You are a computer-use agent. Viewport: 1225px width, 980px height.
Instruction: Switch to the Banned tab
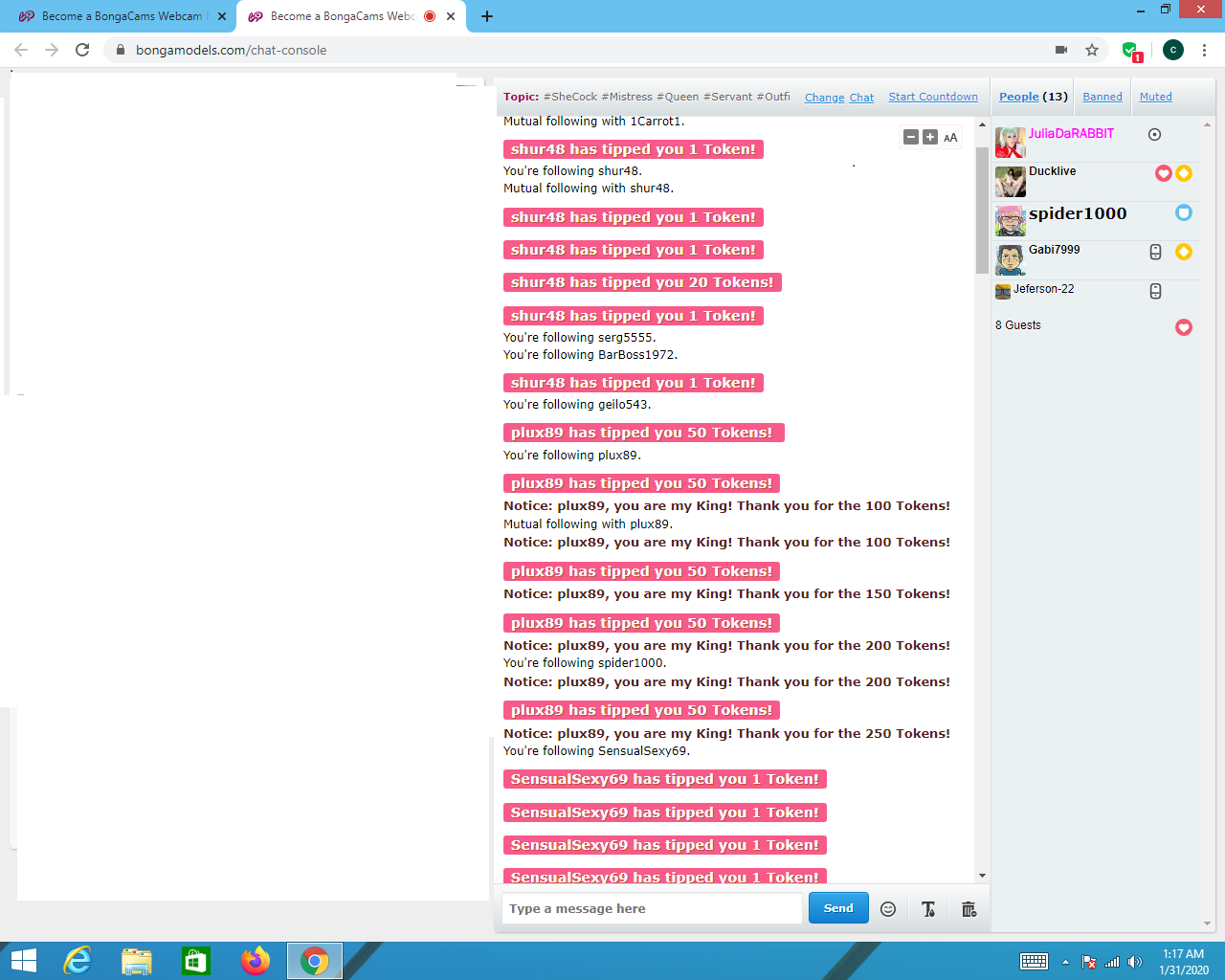[x=1102, y=97]
